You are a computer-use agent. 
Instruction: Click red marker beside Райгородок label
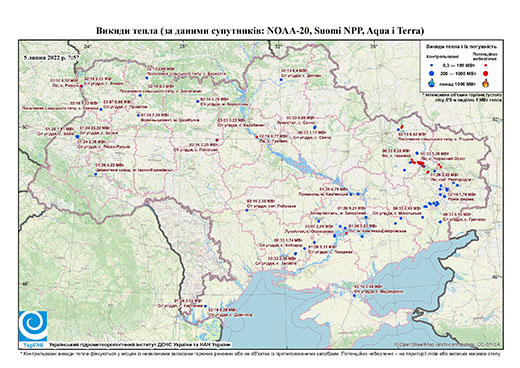pyautogui.click(x=428, y=172)
